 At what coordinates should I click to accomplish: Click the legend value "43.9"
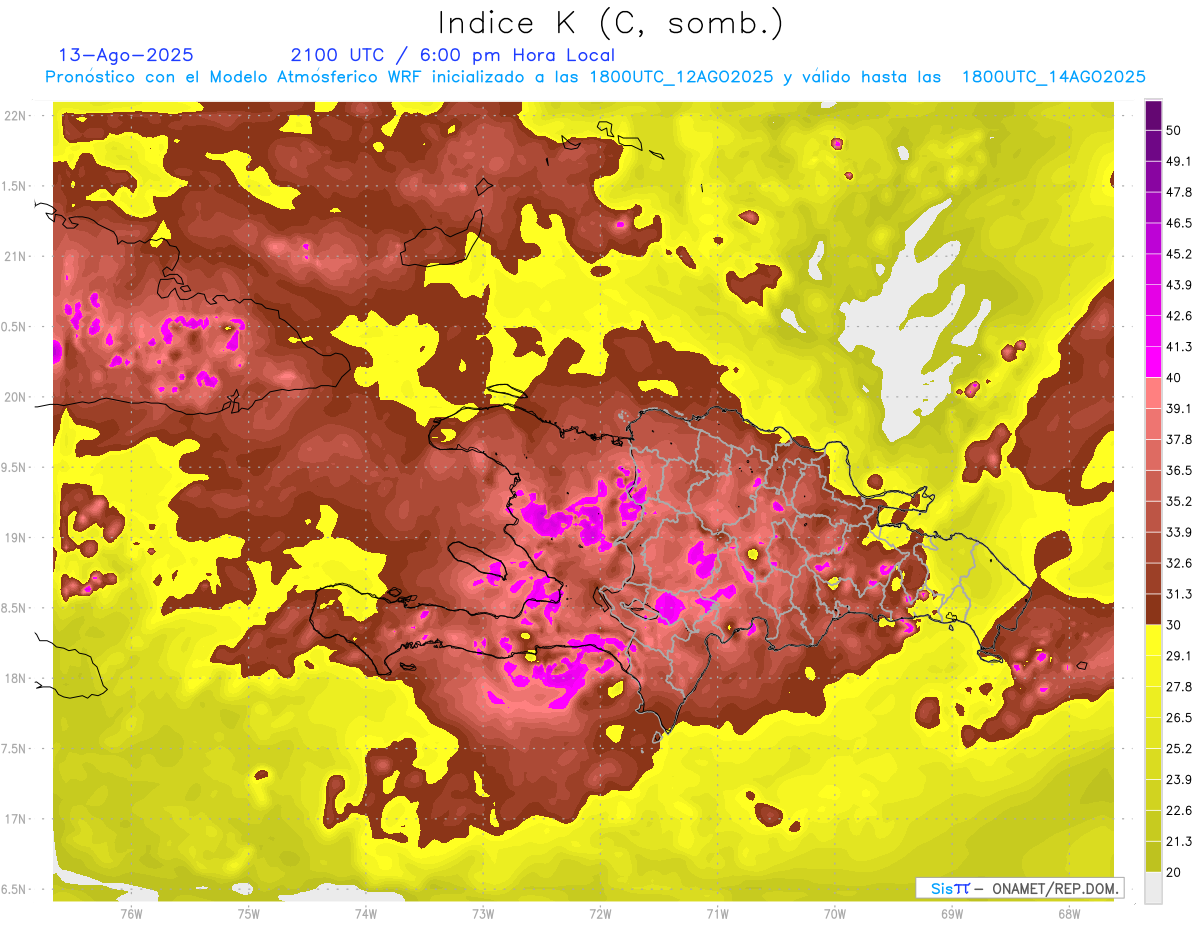click(1178, 285)
